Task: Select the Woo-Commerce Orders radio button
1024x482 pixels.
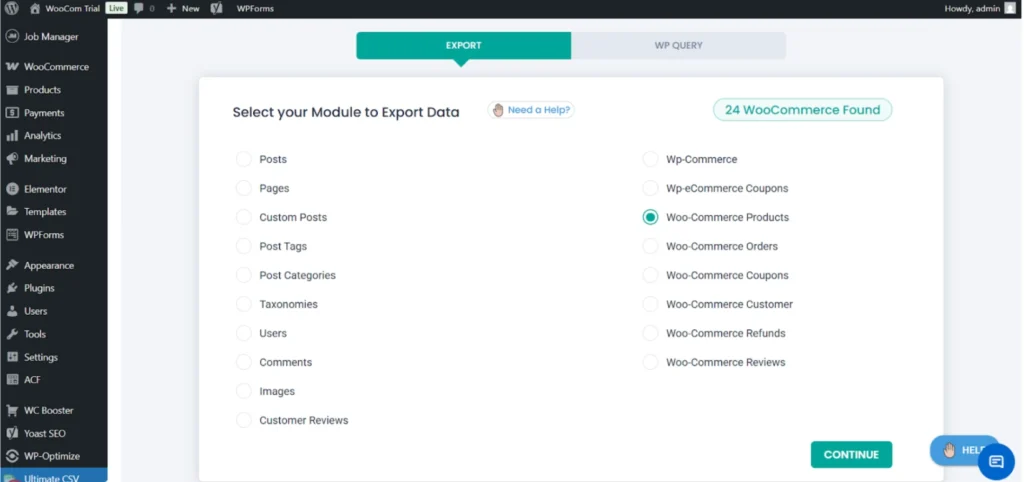Action: [650, 246]
